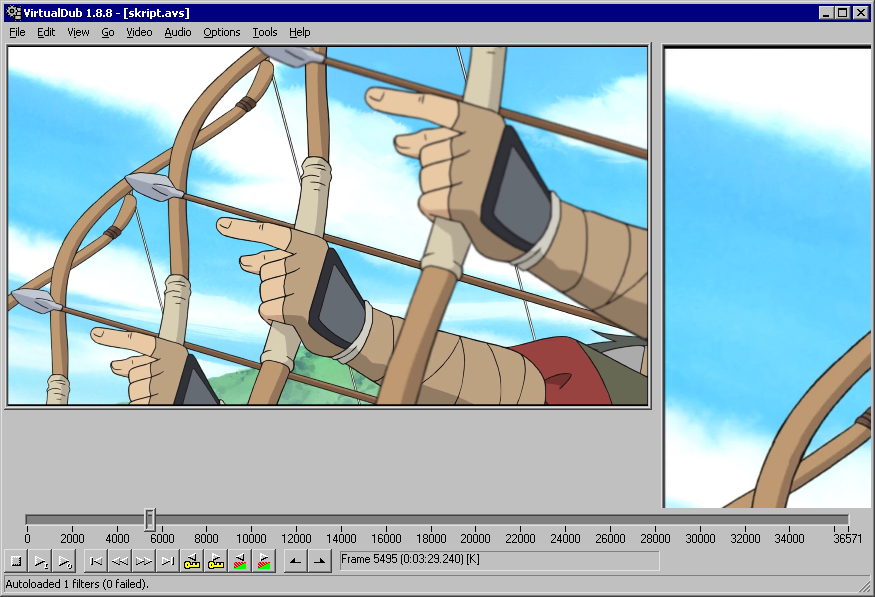875x597 pixels.
Task: Start output playback
Action: click(65, 561)
